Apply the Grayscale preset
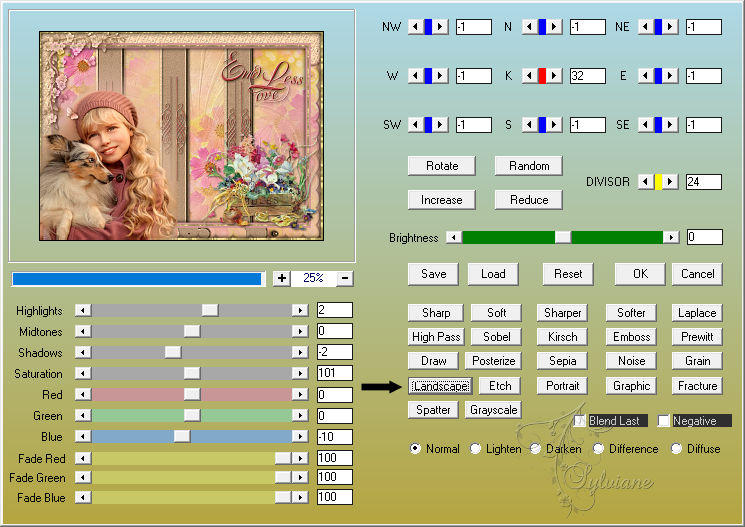The image size is (745, 527). coord(493,410)
